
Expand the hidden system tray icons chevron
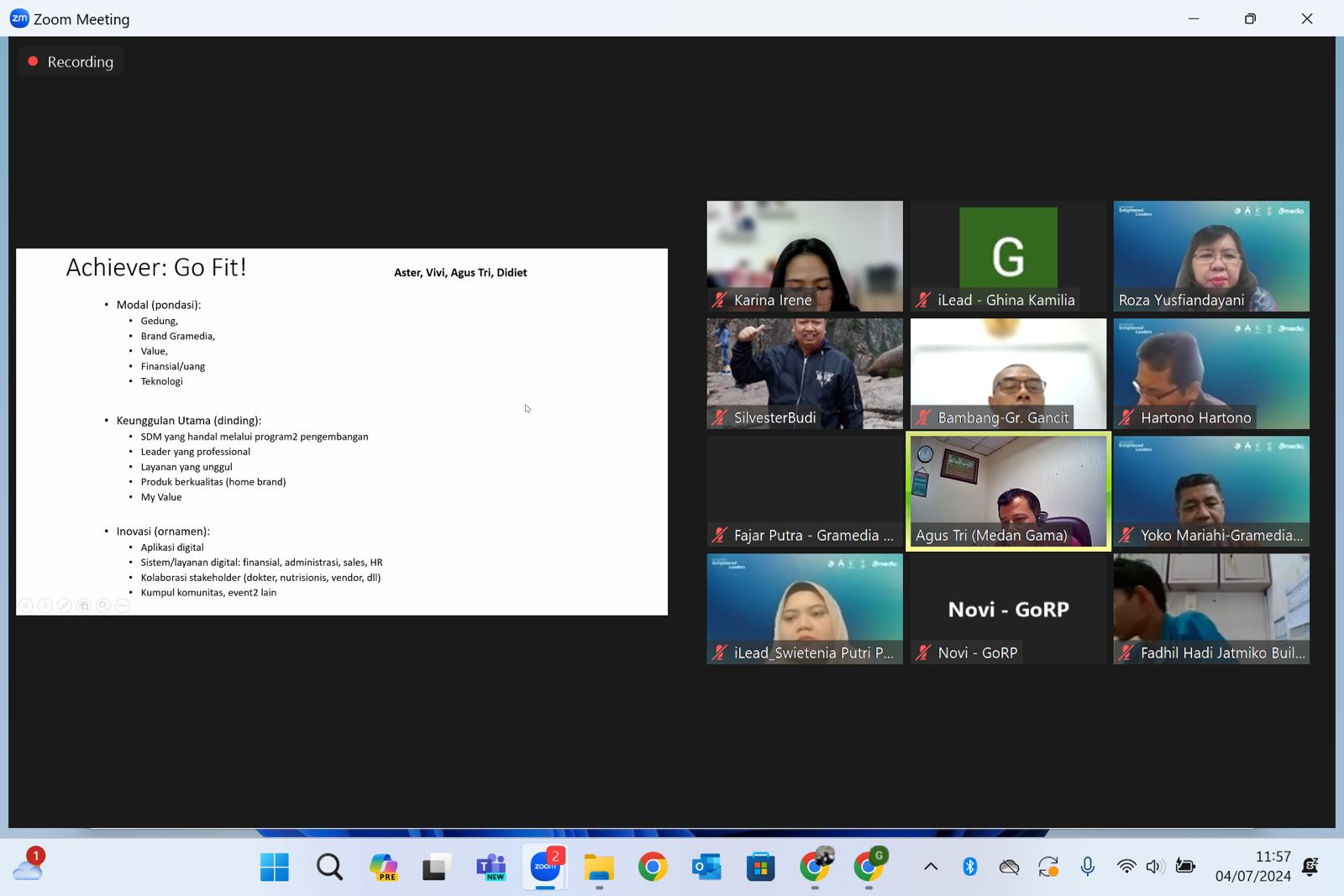point(931,867)
